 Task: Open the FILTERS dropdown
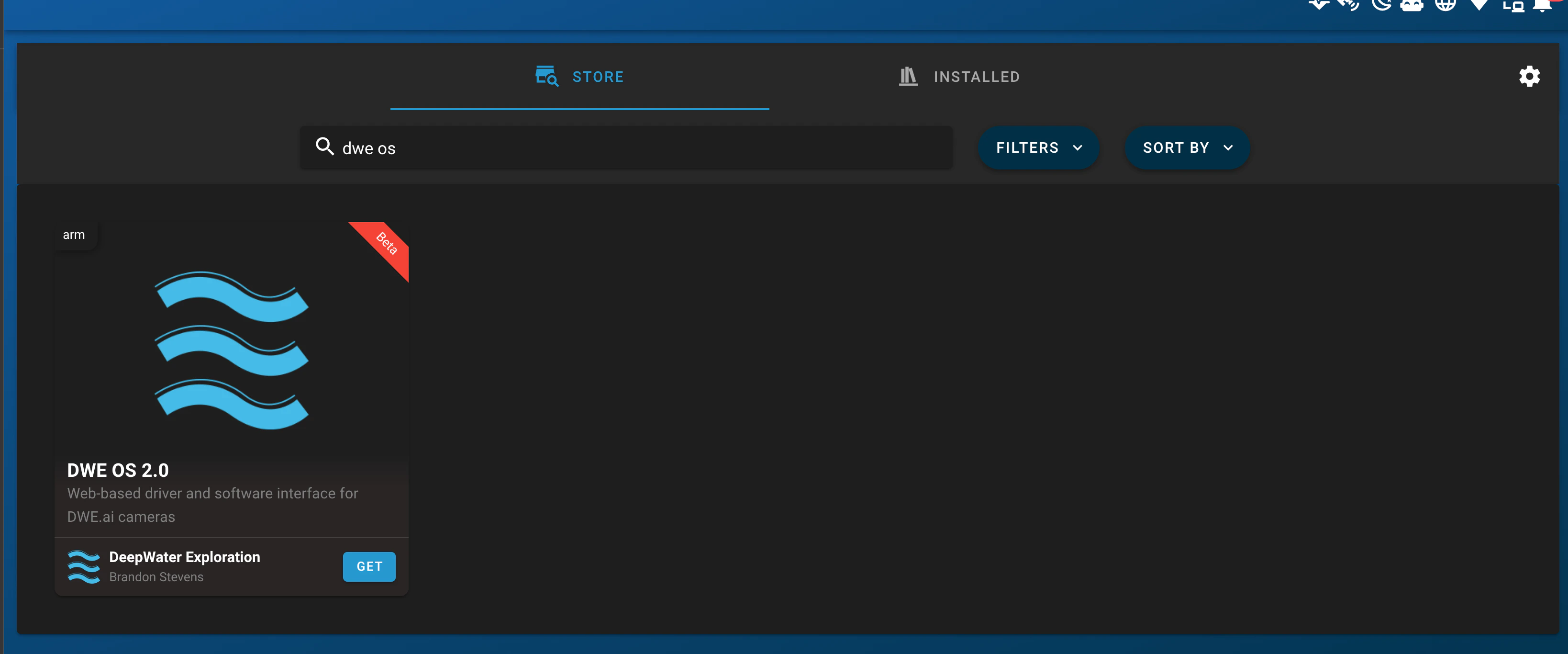click(x=1038, y=147)
